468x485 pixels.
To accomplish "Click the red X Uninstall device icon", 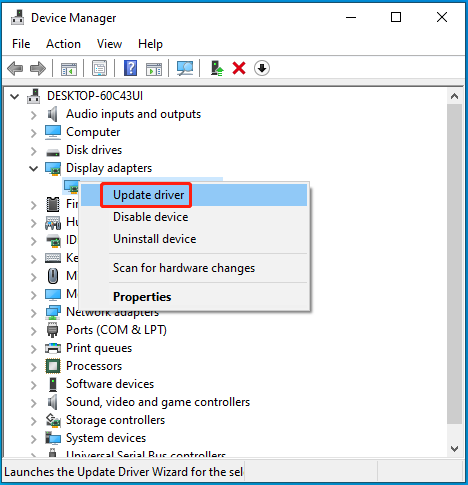I will (239, 68).
